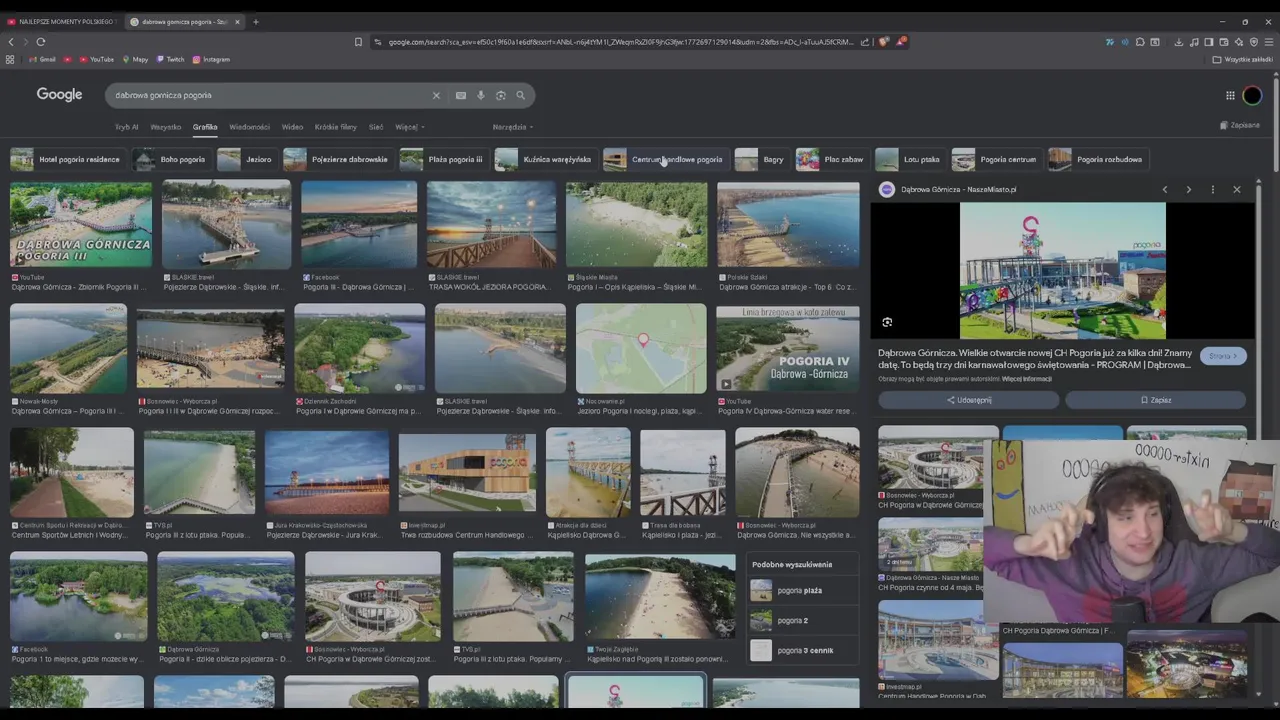Screen dimensions: 1280x720
Task: Expand the Narzędzia tools menu
Action: pos(512,127)
